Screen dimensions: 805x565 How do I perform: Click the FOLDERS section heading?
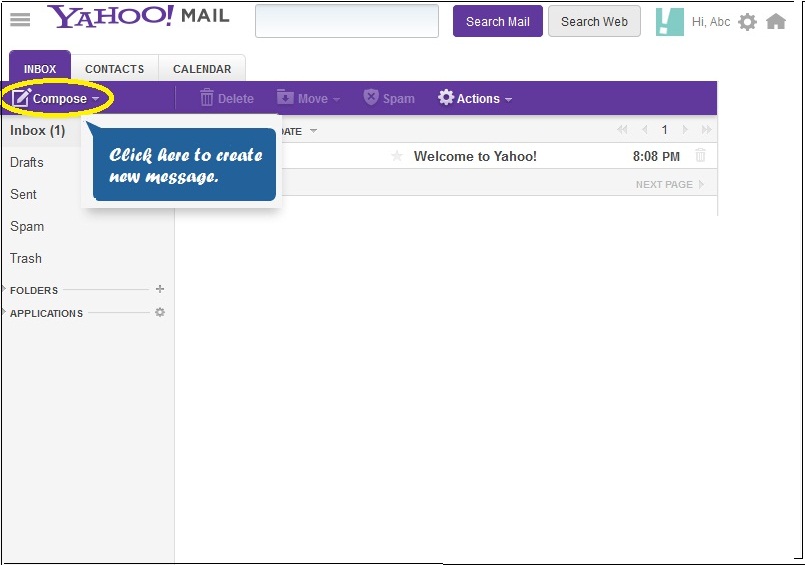[34, 290]
